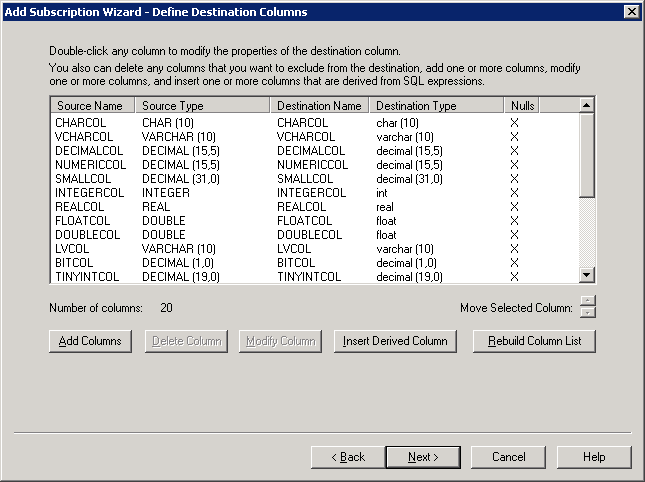Viewport: 645px width, 482px height.
Task: Click the Insert Derived Column button
Action: pos(394,341)
